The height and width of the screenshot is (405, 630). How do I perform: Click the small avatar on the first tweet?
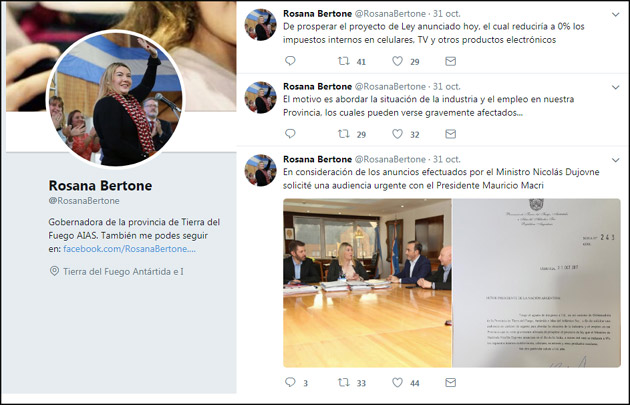pyautogui.click(x=261, y=24)
